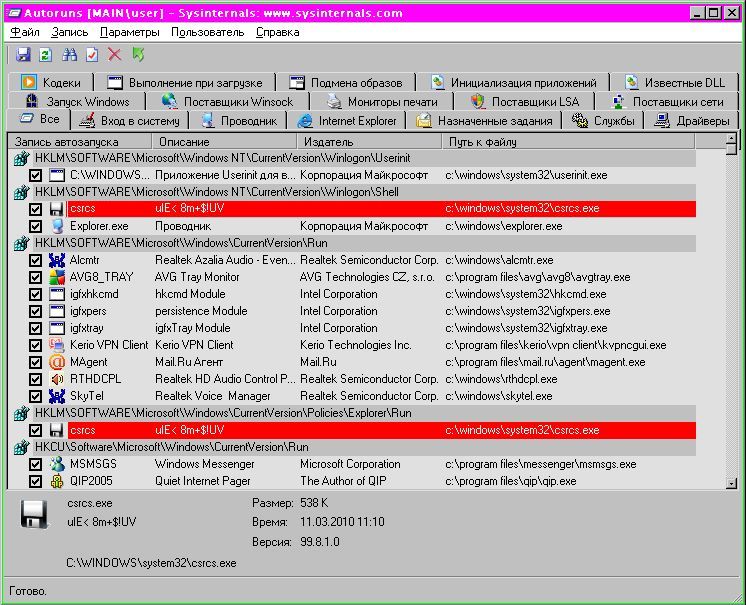The width and height of the screenshot is (746, 605).
Task: Open the Известные DLL tab
Action: 675,83
